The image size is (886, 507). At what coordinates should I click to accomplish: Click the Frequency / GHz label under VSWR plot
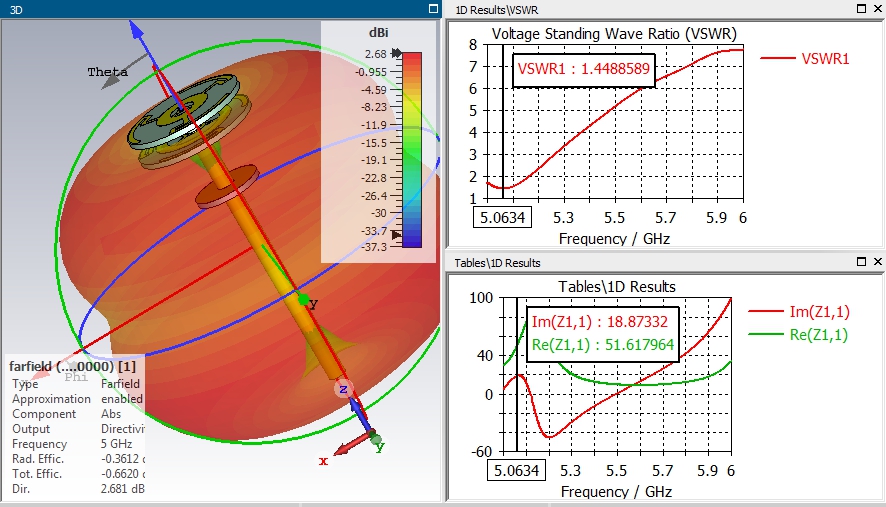point(614,239)
